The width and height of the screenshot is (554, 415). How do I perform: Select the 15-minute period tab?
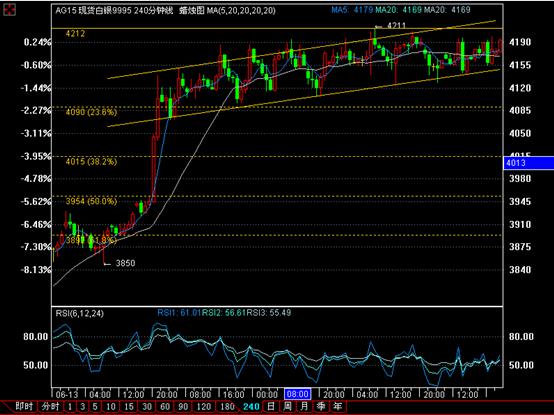pyautogui.click(x=129, y=407)
